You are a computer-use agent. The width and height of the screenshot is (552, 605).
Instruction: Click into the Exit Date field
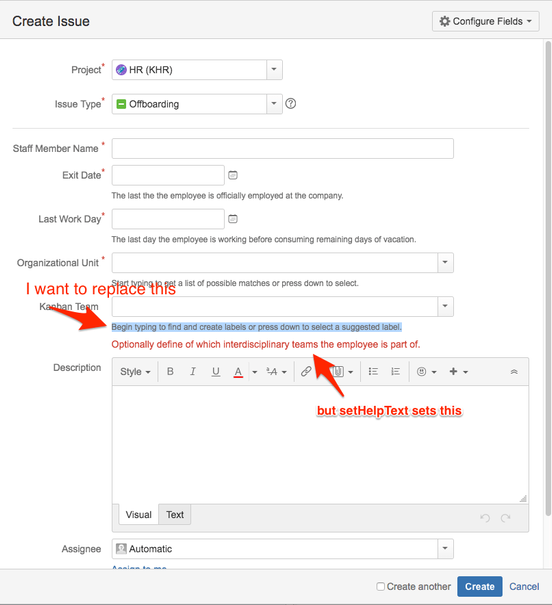pyautogui.click(x=168, y=175)
